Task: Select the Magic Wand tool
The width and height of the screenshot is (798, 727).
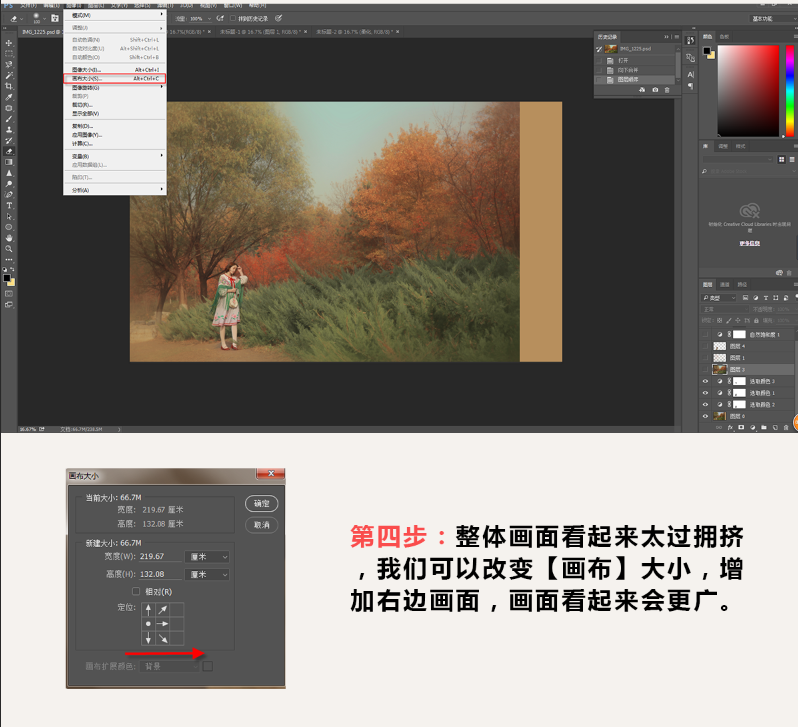Action: [x=9, y=75]
